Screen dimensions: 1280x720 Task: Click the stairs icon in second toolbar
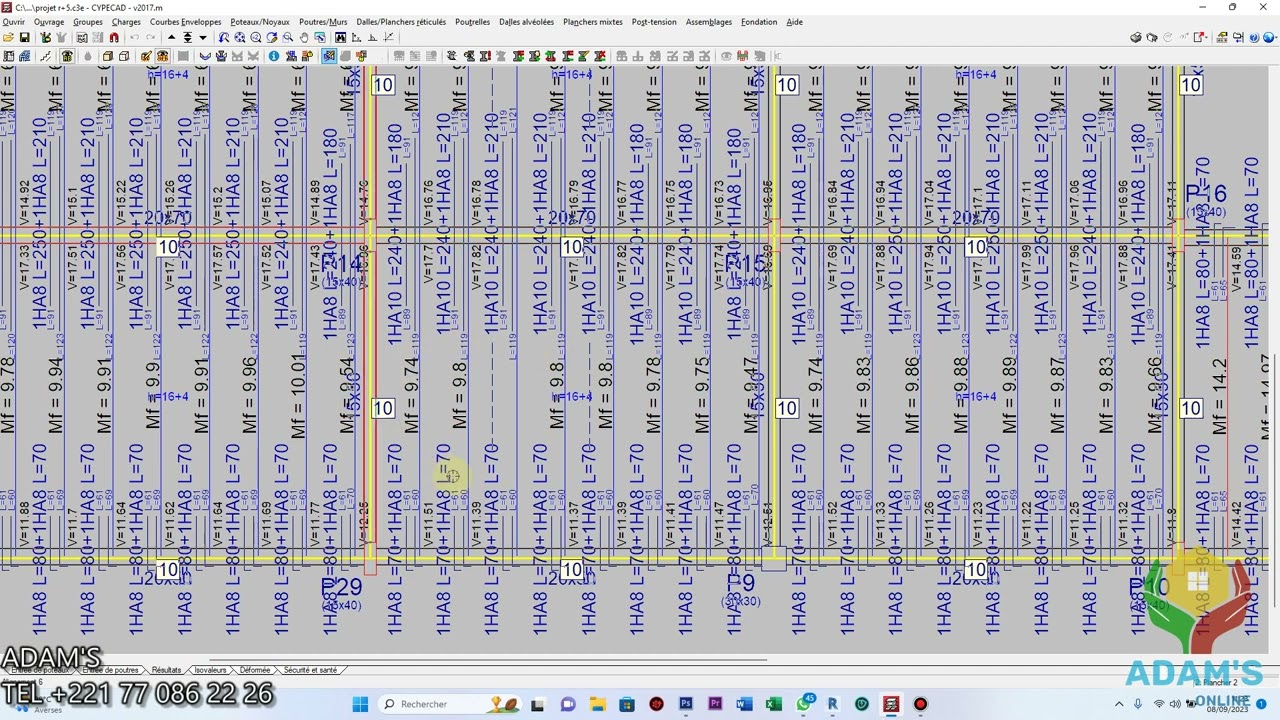pos(46,56)
